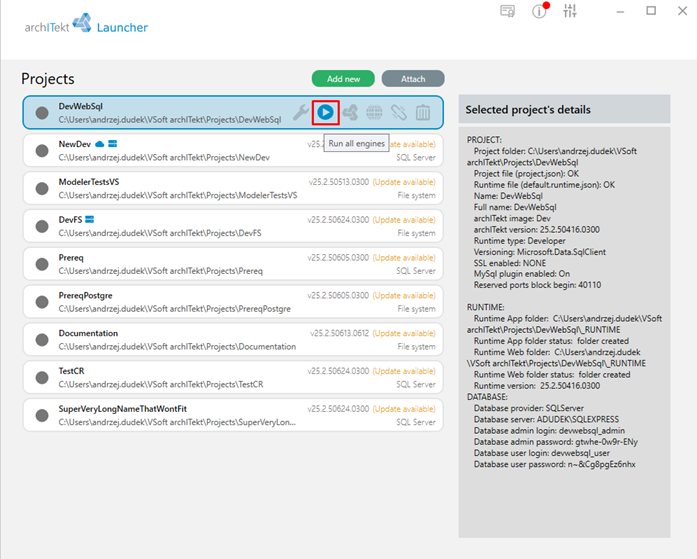Click Update available for Documentation project
Image resolution: width=697 pixels, height=559 pixels.
(404, 333)
